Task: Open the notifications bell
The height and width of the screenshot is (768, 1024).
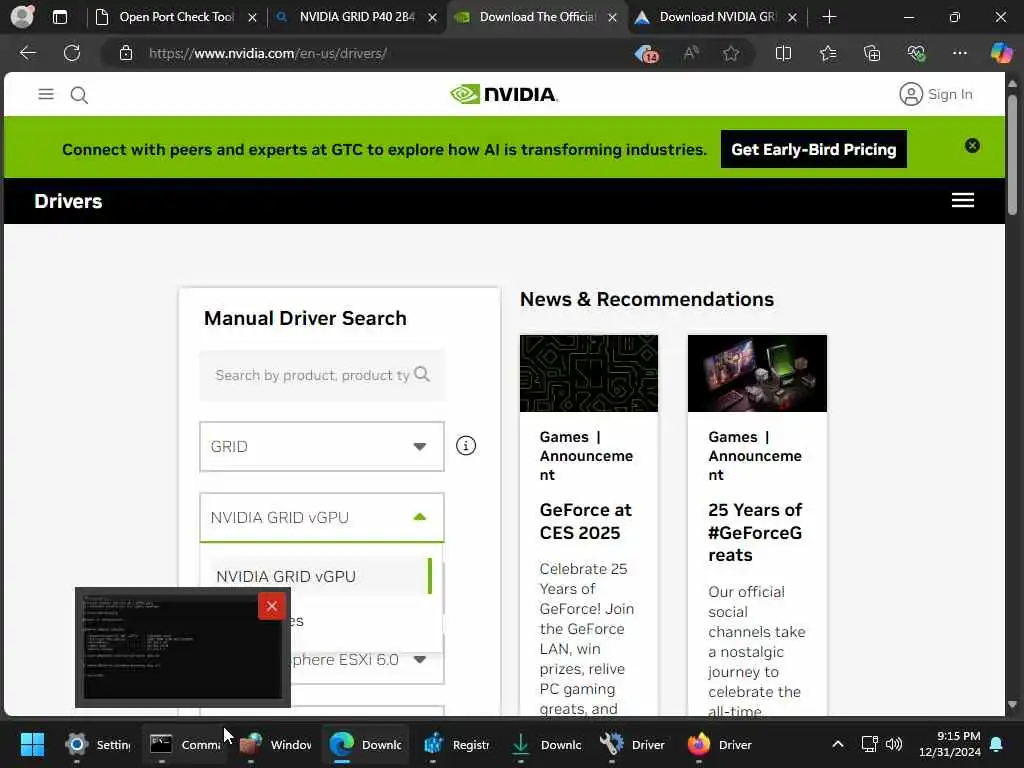Action: pos(996,744)
